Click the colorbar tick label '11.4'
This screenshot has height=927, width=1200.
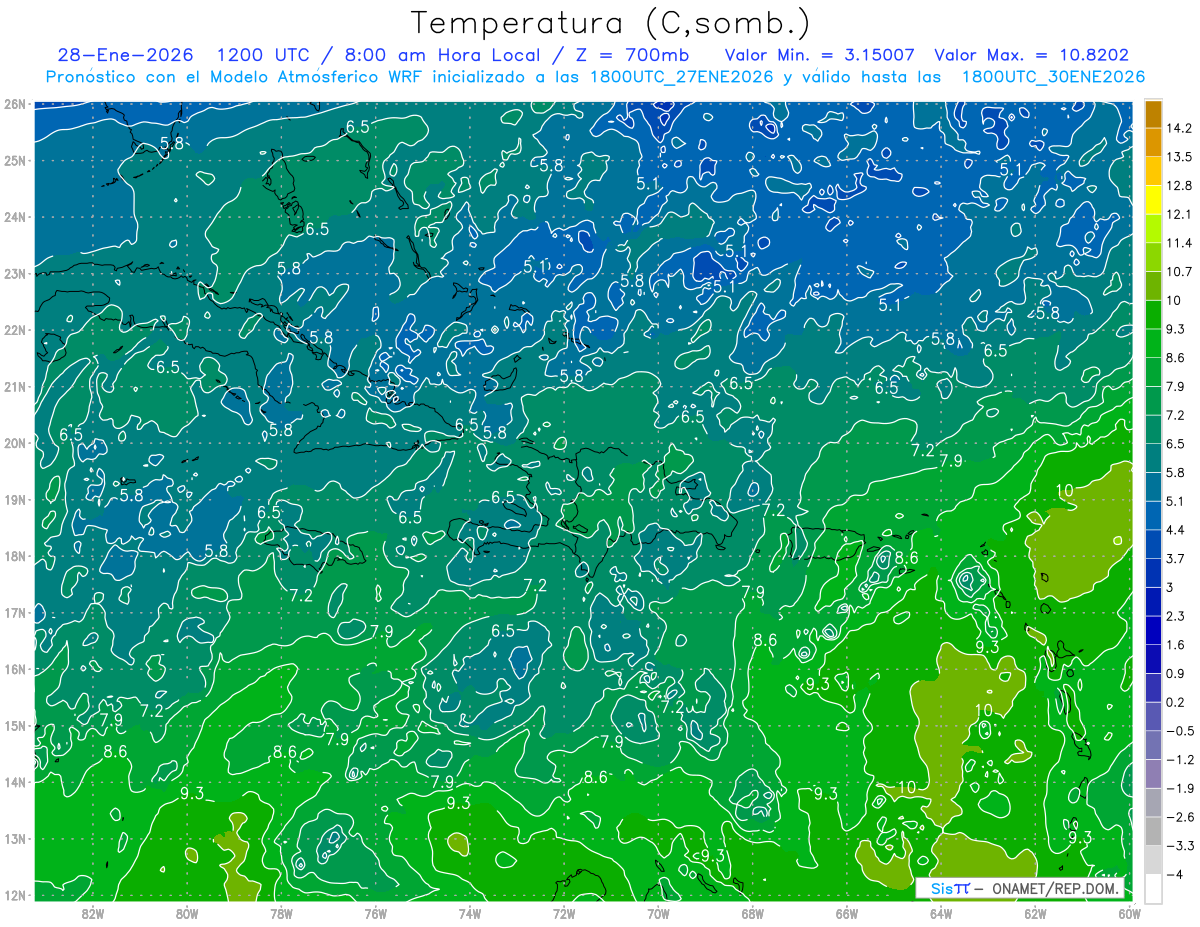click(1181, 243)
